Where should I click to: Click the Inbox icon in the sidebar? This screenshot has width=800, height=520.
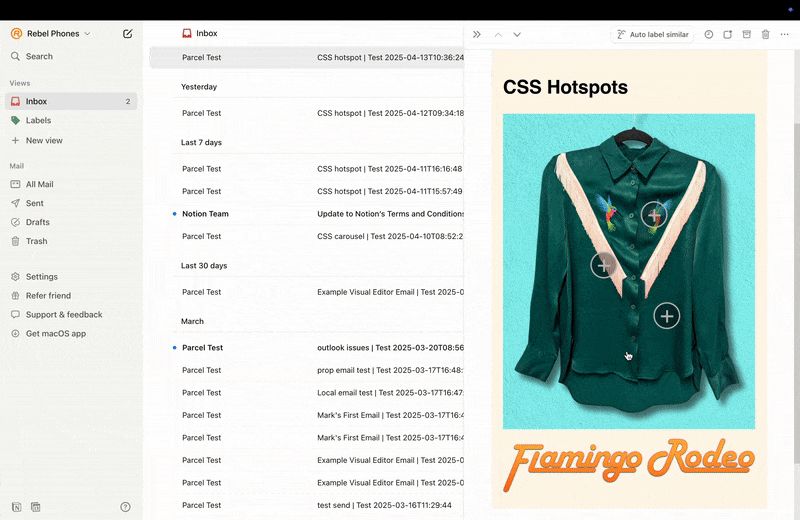[x=15, y=101]
